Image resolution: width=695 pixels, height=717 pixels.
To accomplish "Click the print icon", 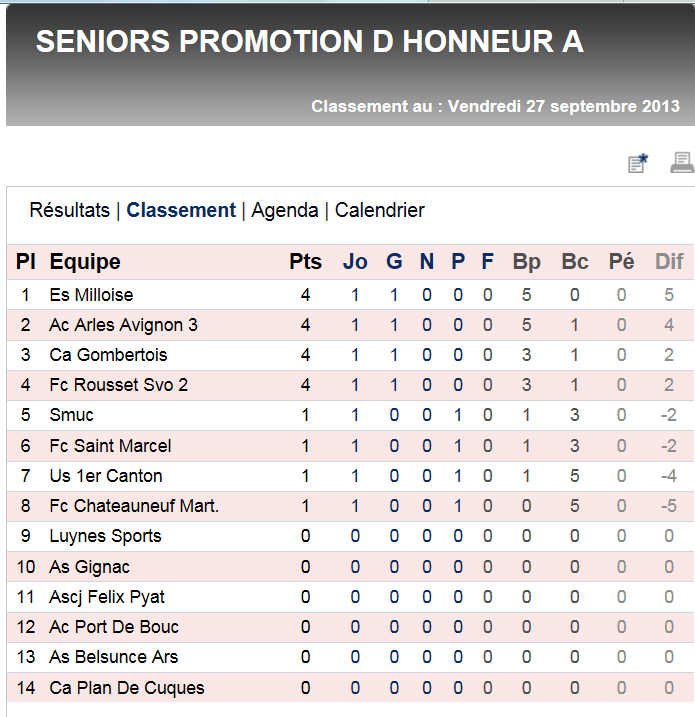I will click(682, 163).
